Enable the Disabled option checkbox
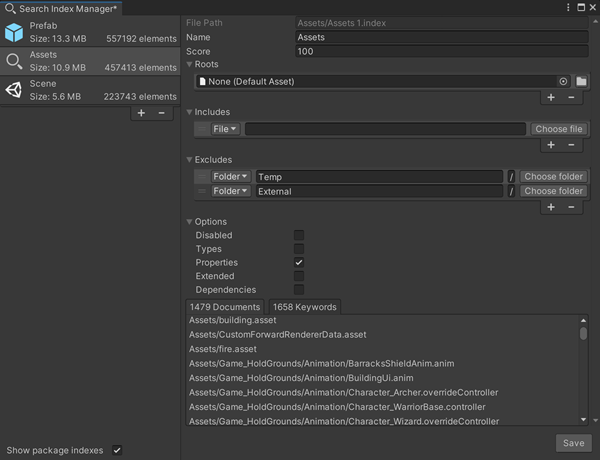 pyautogui.click(x=298, y=235)
